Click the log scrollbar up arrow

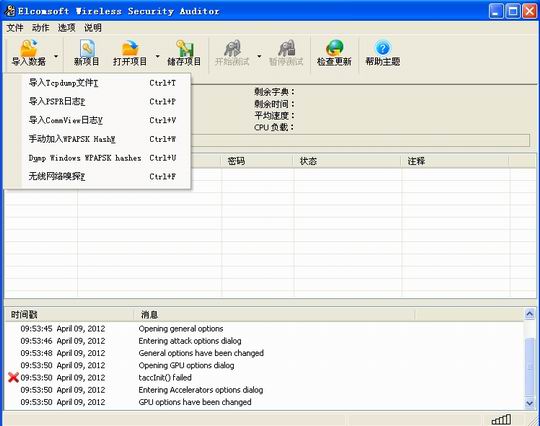pyautogui.click(x=529, y=314)
